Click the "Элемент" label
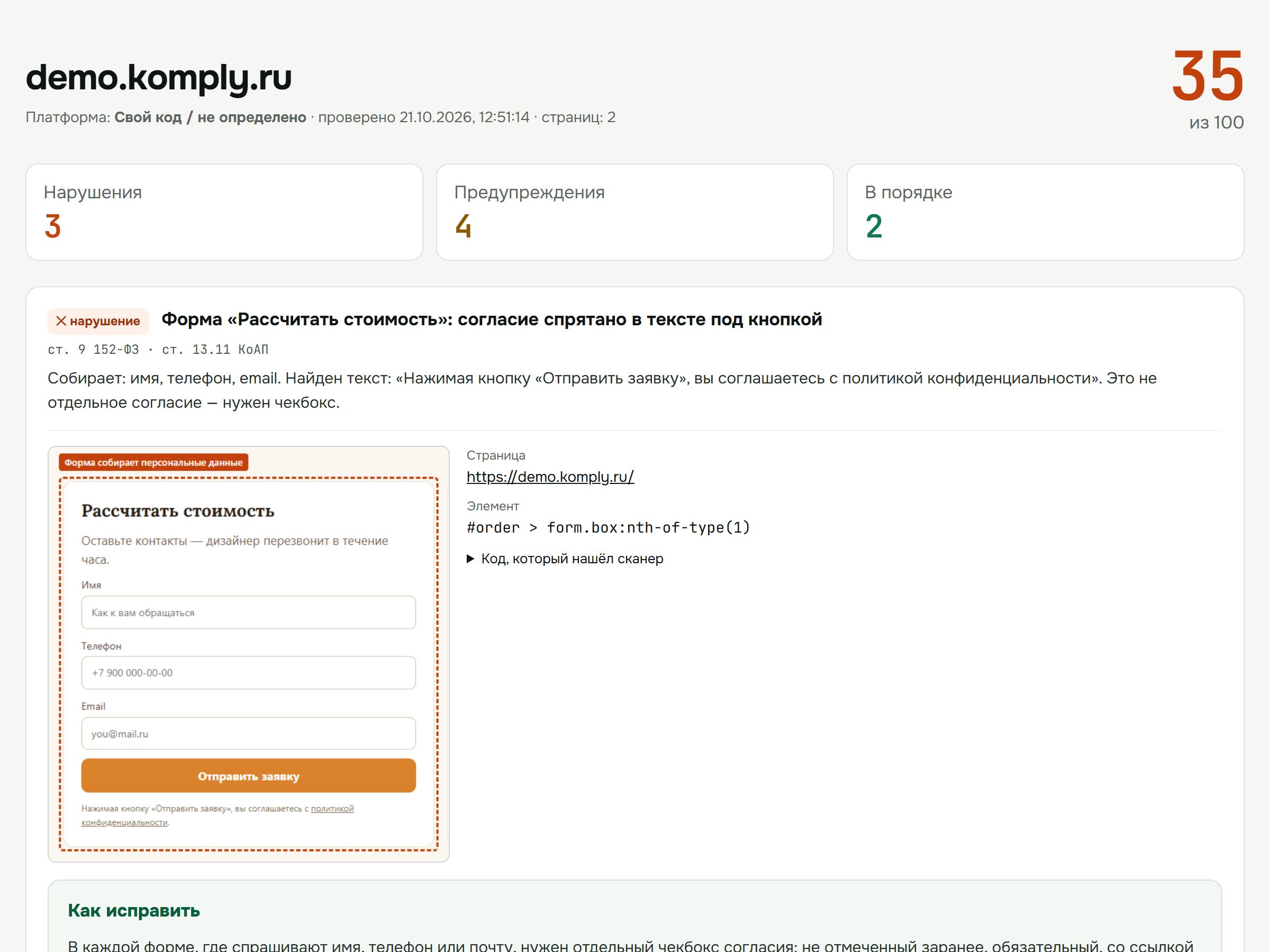The height and width of the screenshot is (952, 1270). [493, 506]
